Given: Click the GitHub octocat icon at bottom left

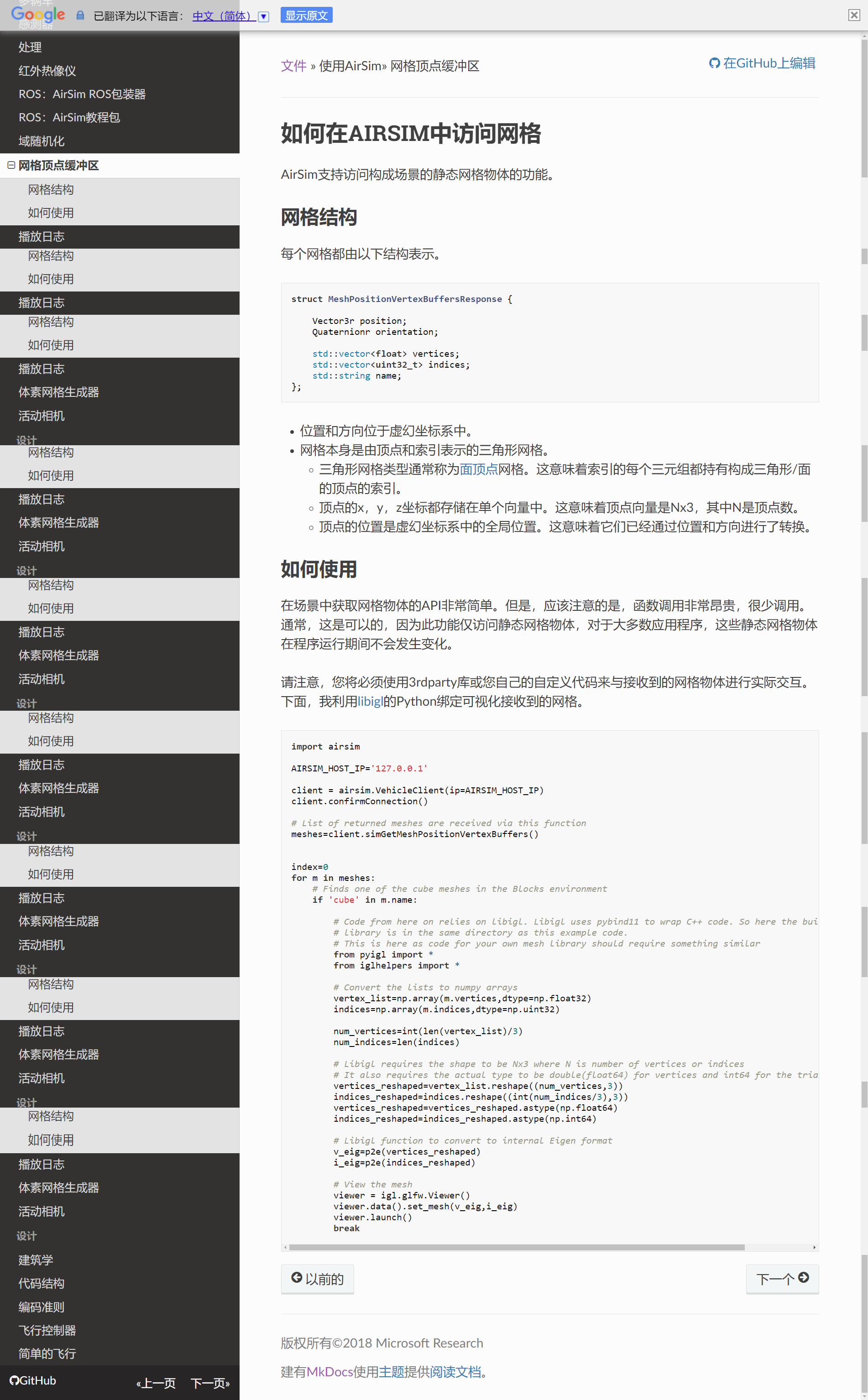Looking at the screenshot, I should 14,1380.
